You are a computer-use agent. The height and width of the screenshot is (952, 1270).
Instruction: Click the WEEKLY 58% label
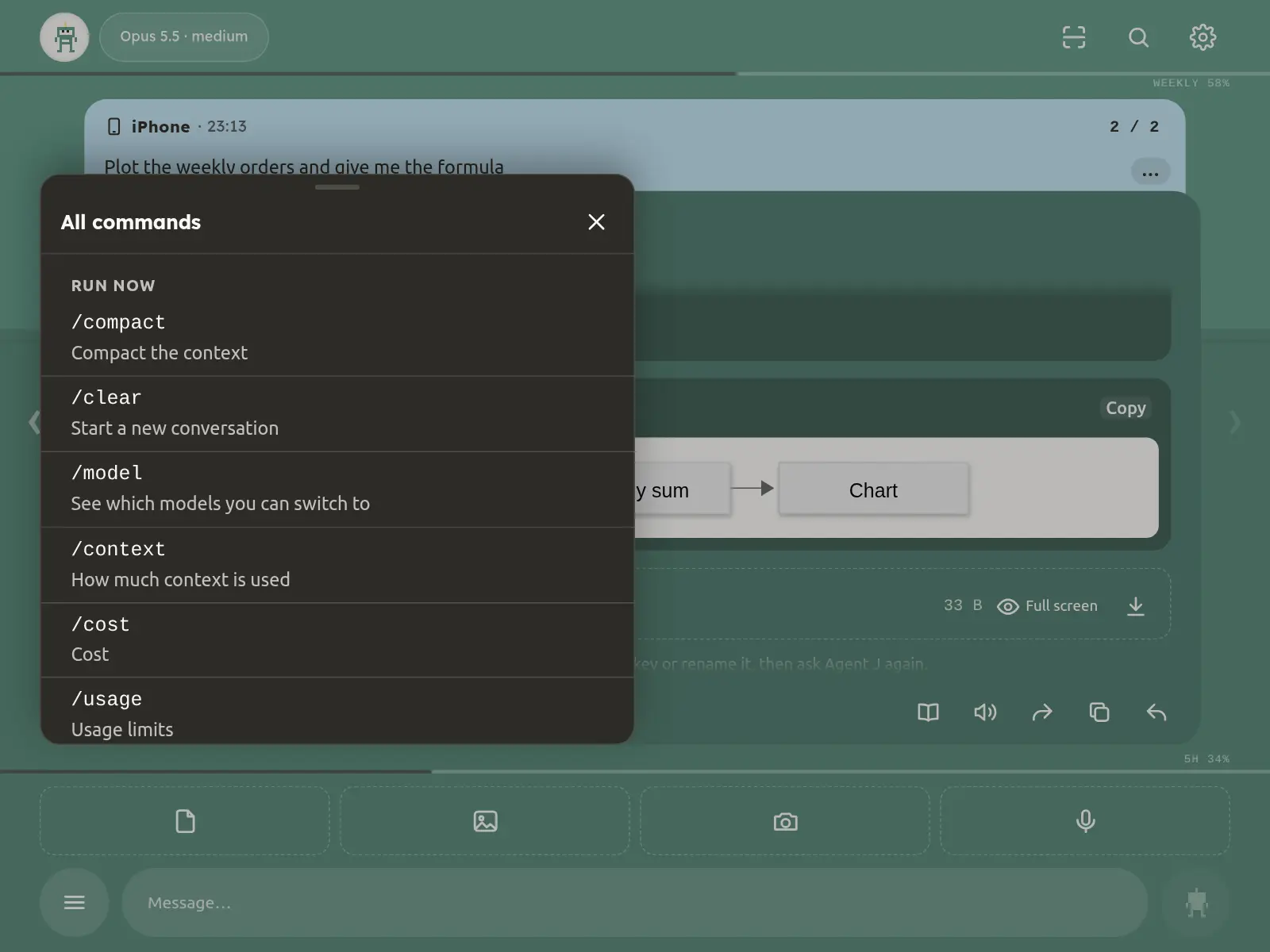point(1191,83)
